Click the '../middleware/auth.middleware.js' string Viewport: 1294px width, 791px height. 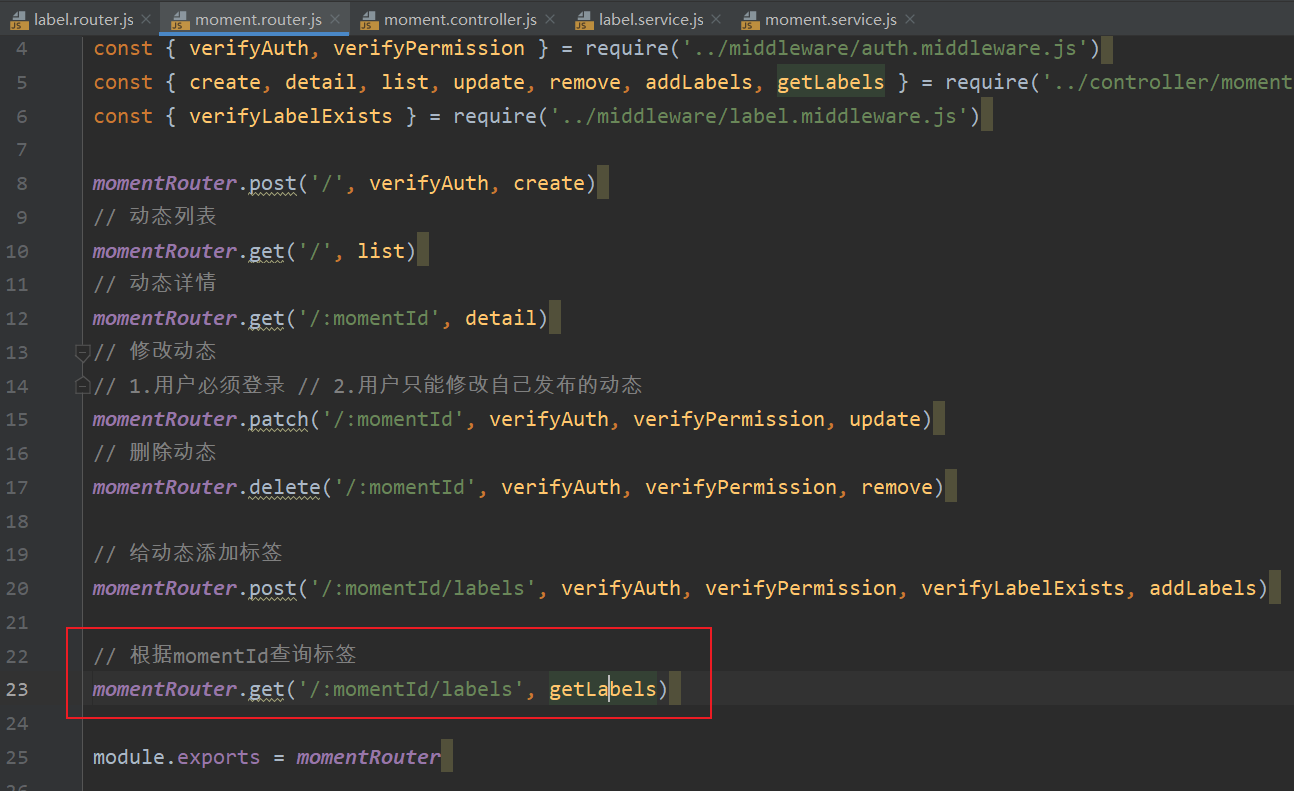(x=885, y=48)
